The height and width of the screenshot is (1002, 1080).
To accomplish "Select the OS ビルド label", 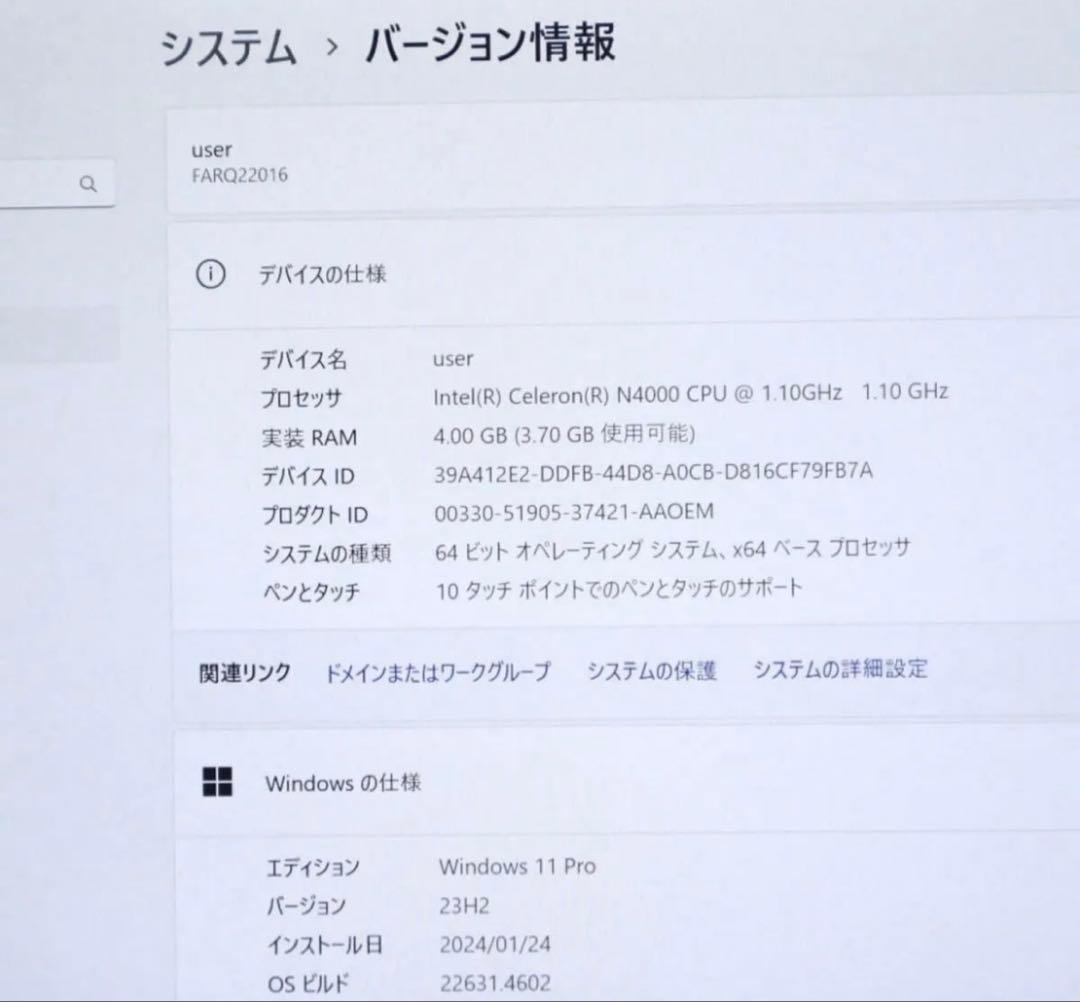I will (x=308, y=983).
